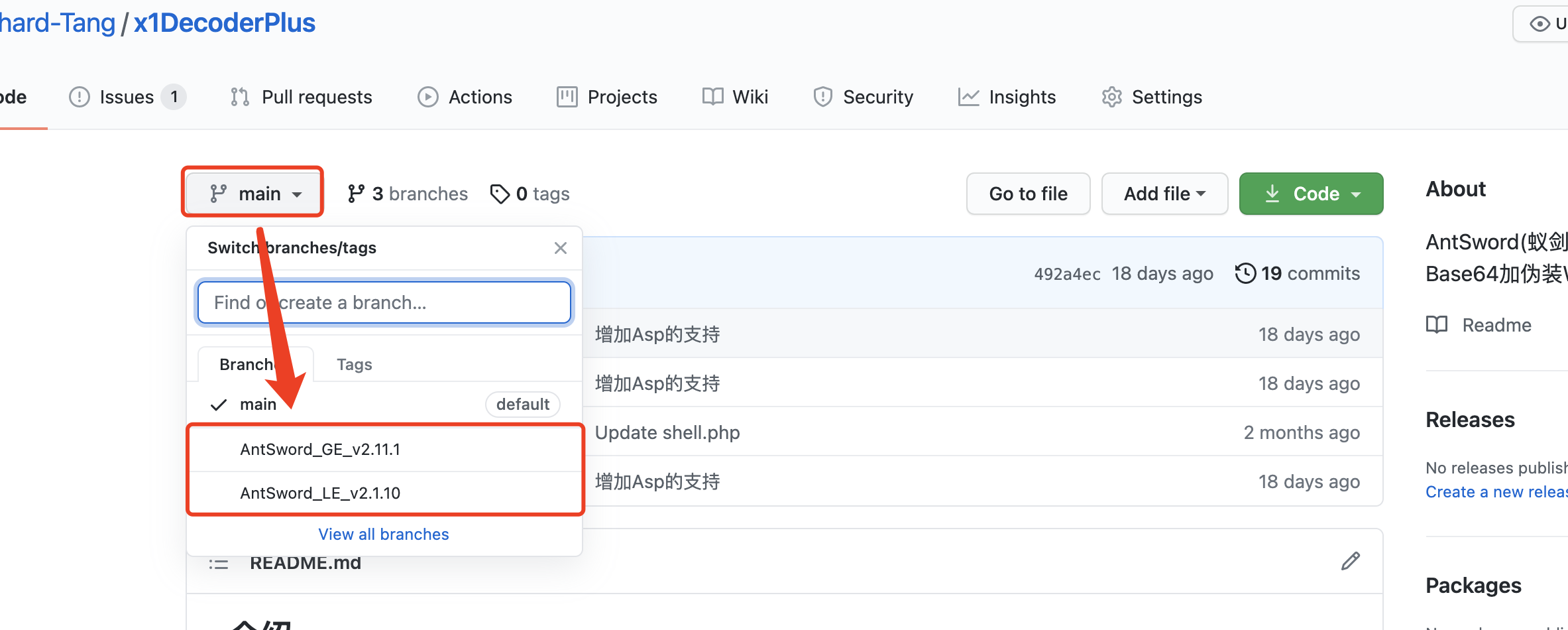Image resolution: width=1568 pixels, height=630 pixels.
Task: Open the Pull requests tab
Action: [x=301, y=97]
